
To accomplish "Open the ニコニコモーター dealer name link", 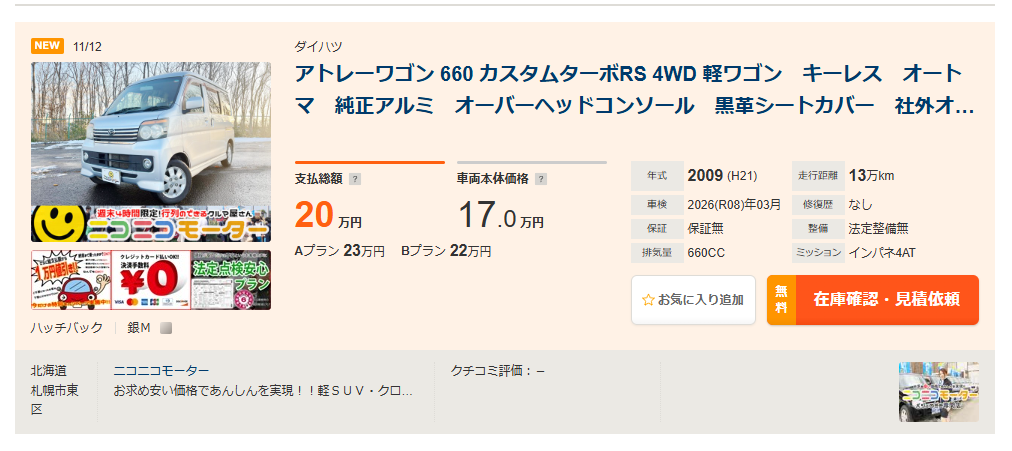I will click(x=161, y=371).
